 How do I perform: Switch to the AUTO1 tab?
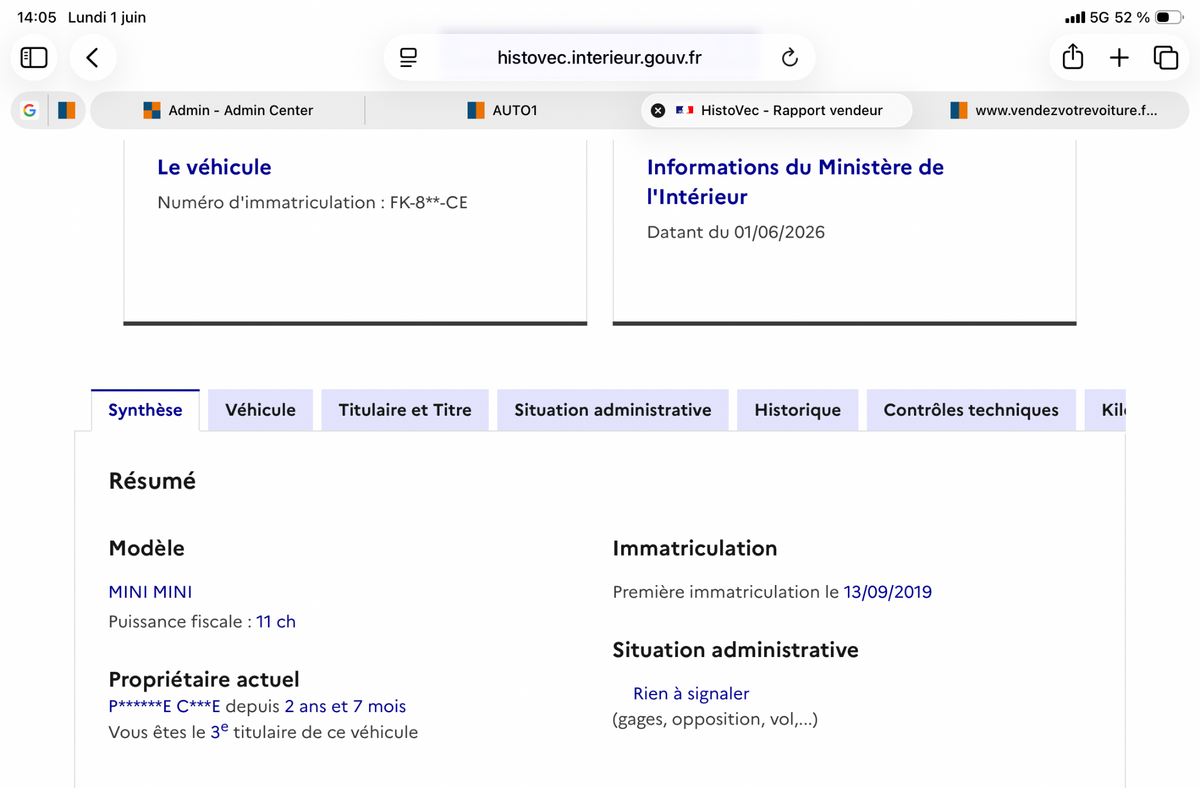503,110
